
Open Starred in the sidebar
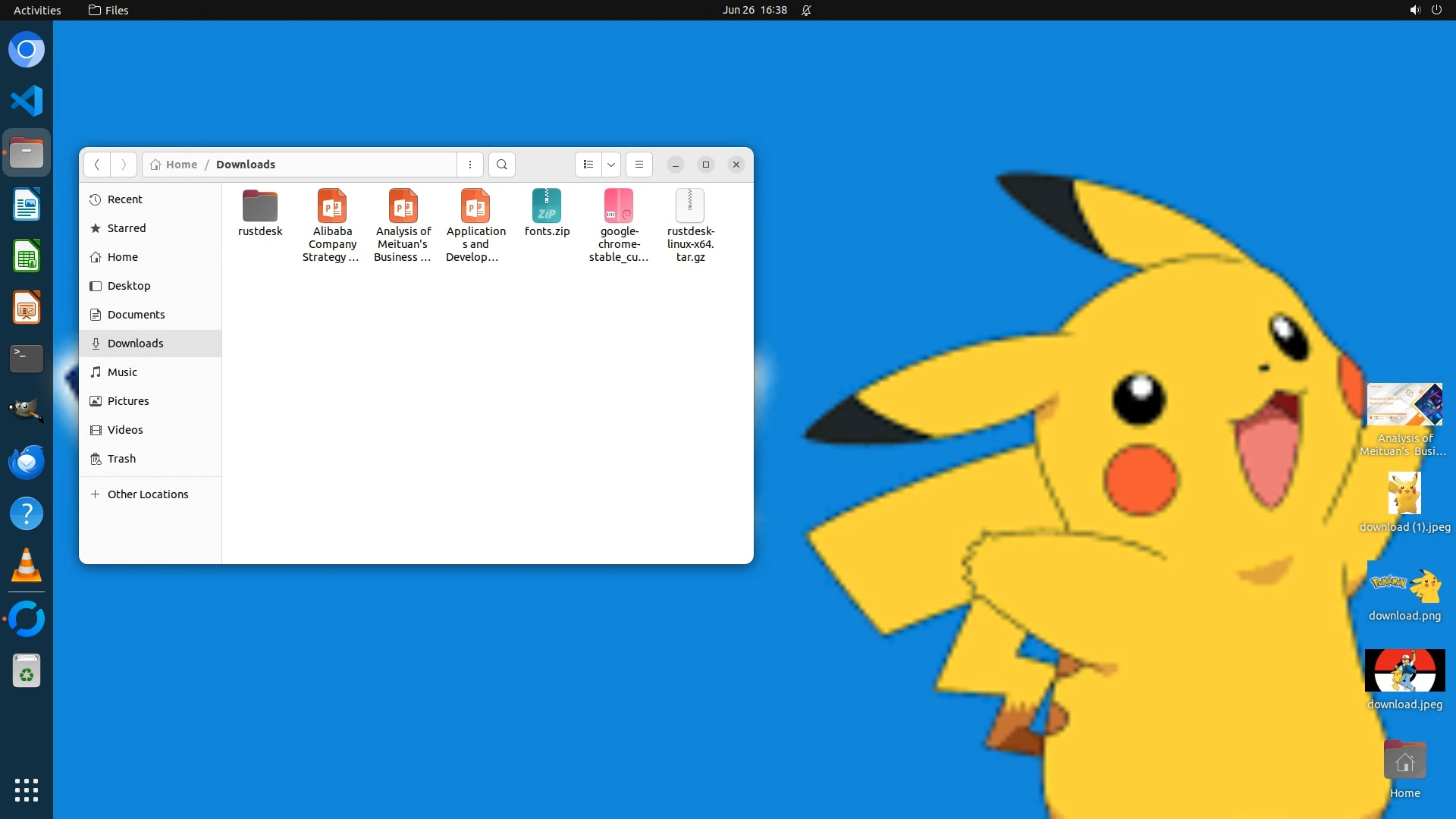[127, 228]
